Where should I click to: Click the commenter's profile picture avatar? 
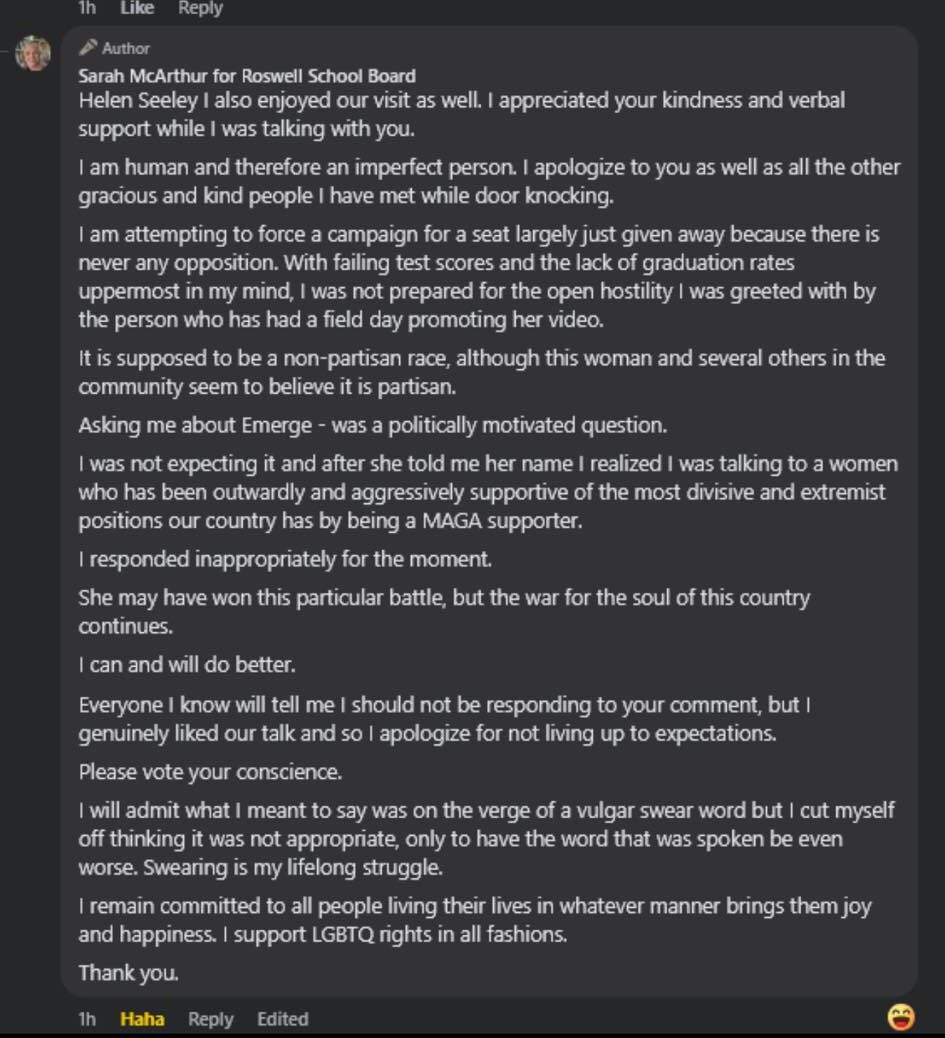pos(33,53)
